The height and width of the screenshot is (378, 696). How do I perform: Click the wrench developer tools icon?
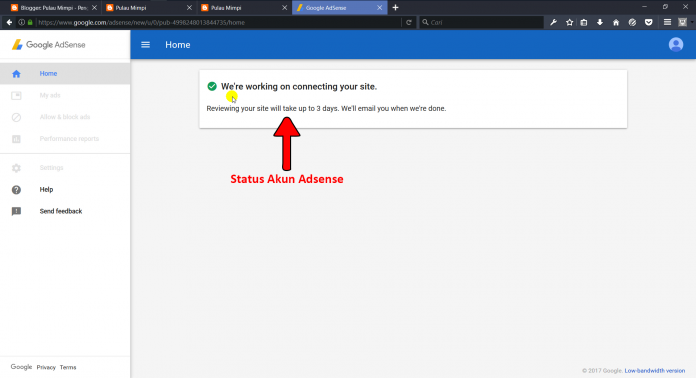coord(554,22)
